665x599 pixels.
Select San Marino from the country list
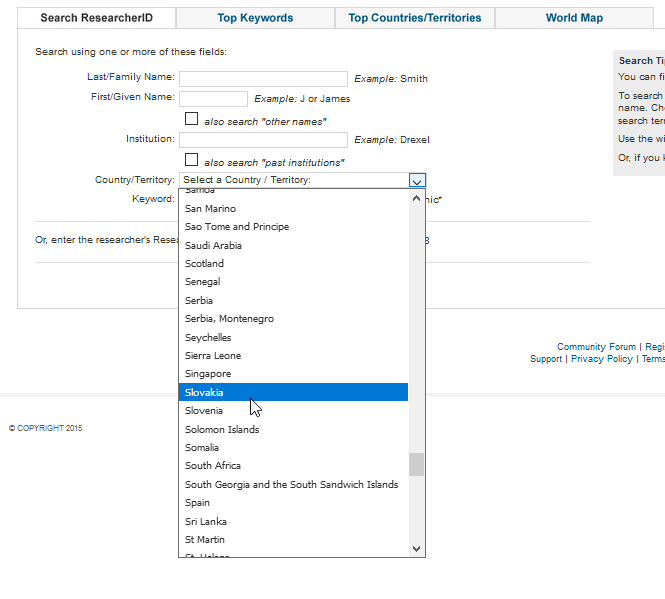tap(293, 209)
